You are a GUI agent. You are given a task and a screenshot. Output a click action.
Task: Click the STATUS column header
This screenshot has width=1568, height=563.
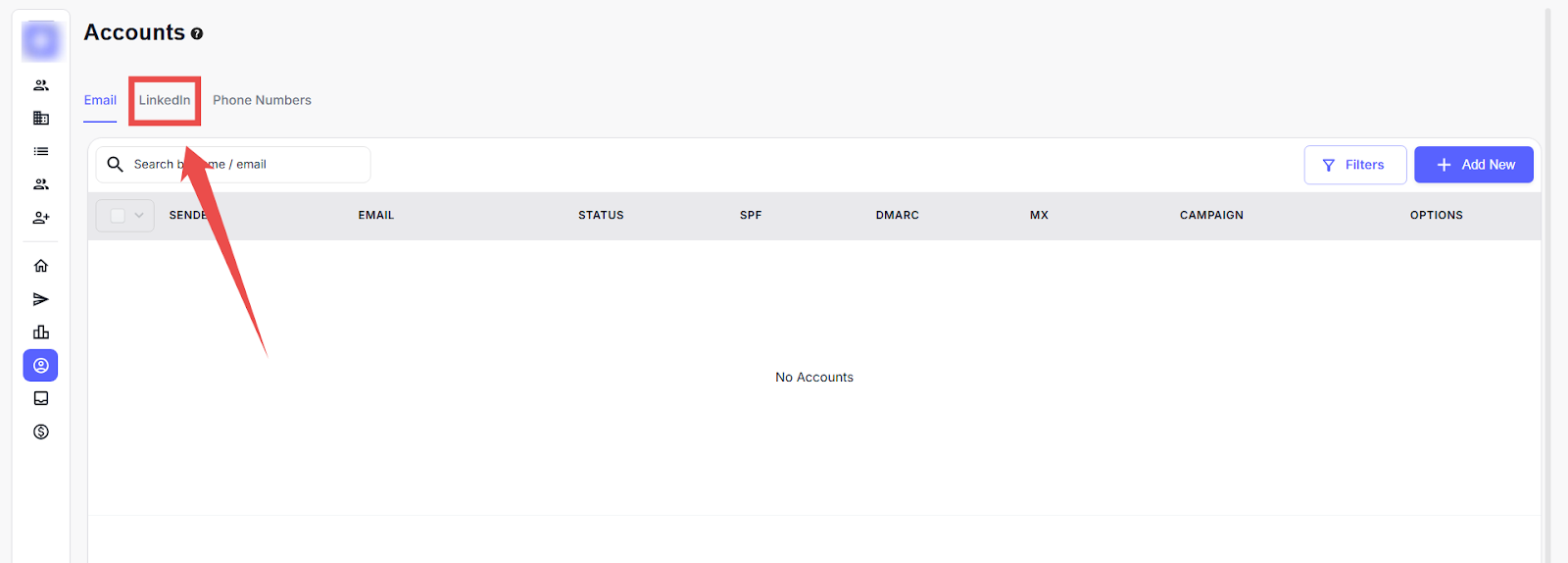pyautogui.click(x=601, y=215)
